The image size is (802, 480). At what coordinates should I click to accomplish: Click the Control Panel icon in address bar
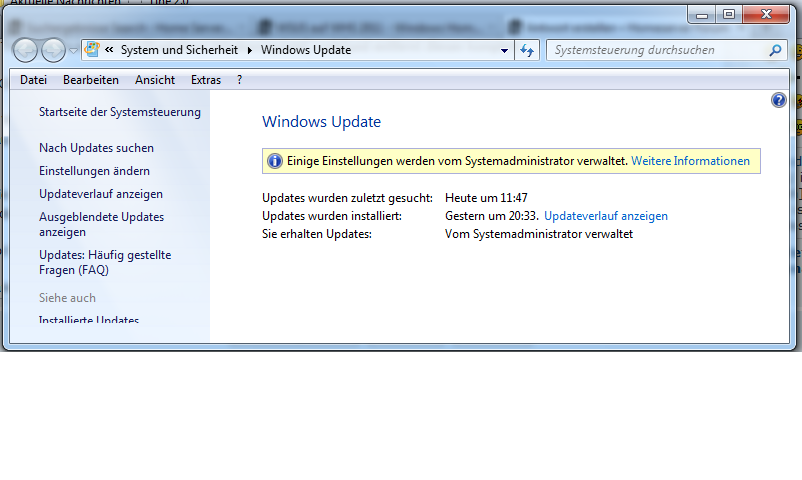click(x=92, y=50)
